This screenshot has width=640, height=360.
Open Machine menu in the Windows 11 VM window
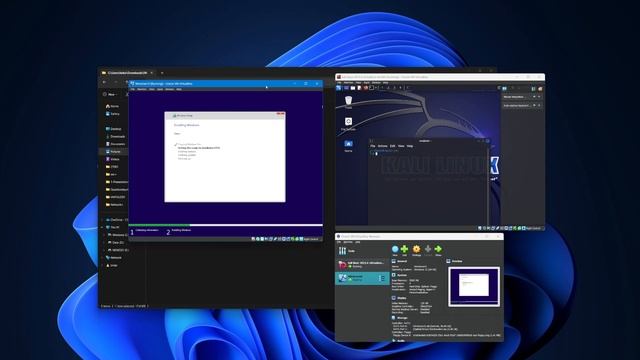pyautogui.click(x=142, y=89)
